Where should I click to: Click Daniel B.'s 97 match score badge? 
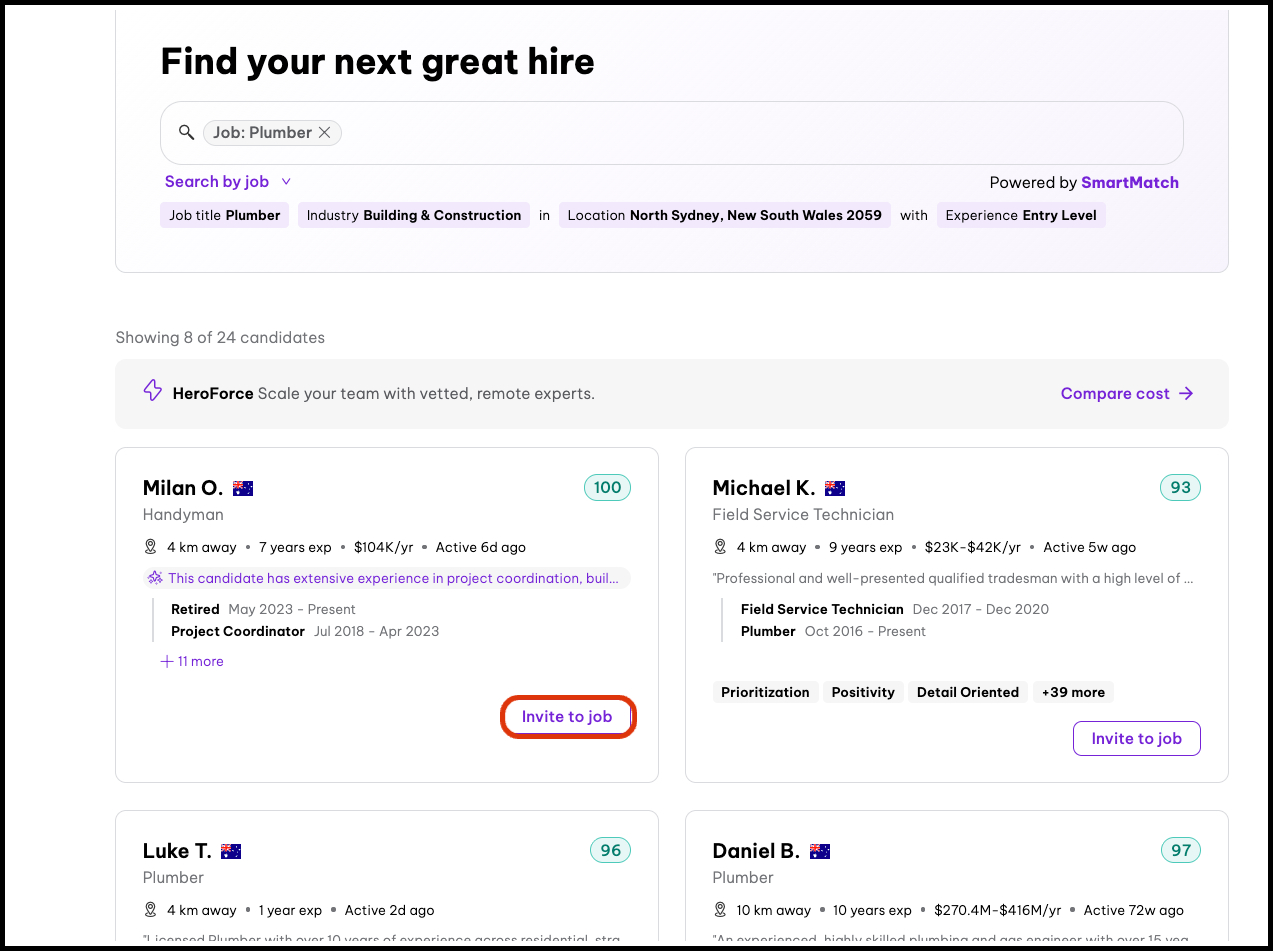[x=1180, y=851]
